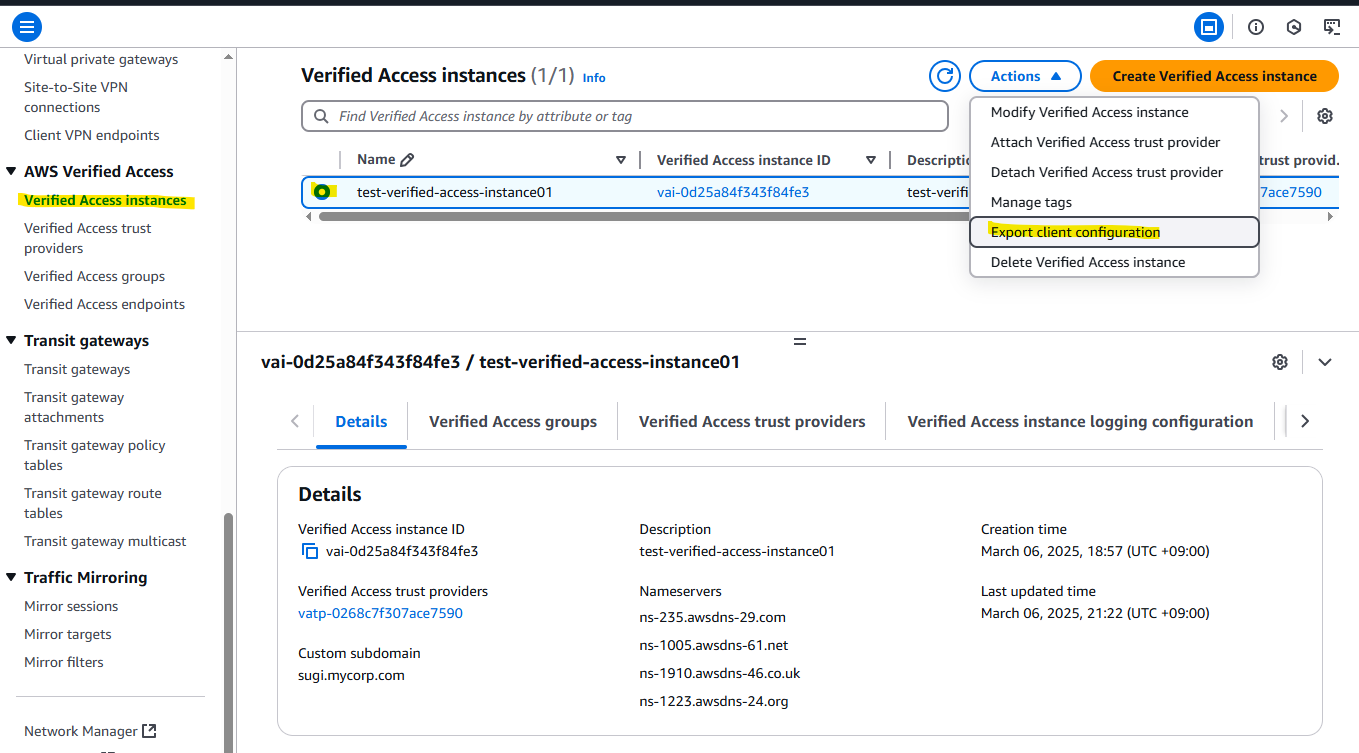This screenshot has height=753, width=1359.
Task: Open Transit gateway route tables
Action: tap(93, 503)
